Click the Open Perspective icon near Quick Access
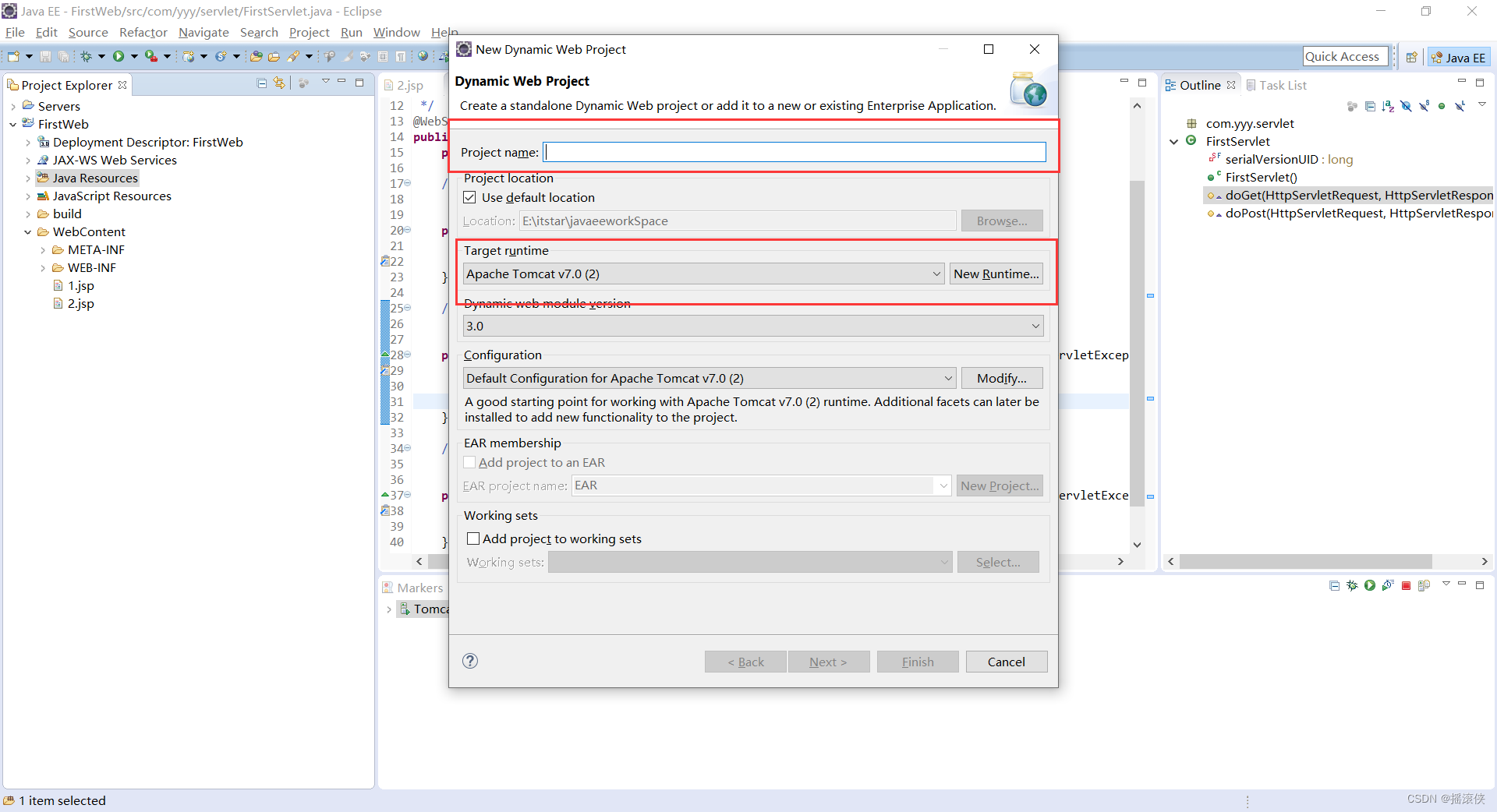This screenshot has width=1497, height=812. coord(1411,57)
